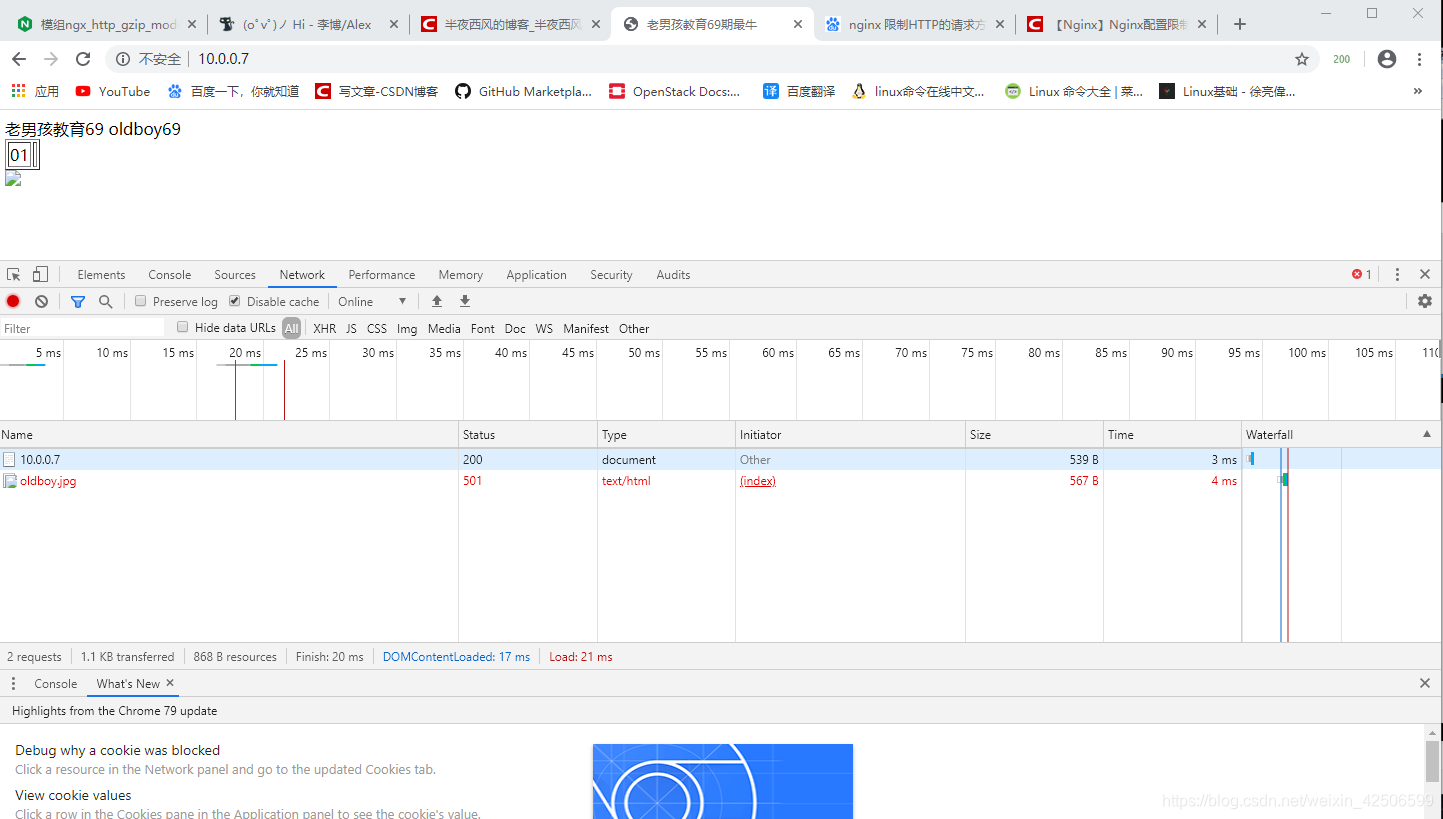Viewport: 1443px width, 819px height.
Task: Close the DevTools panel
Action: click(x=1425, y=274)
